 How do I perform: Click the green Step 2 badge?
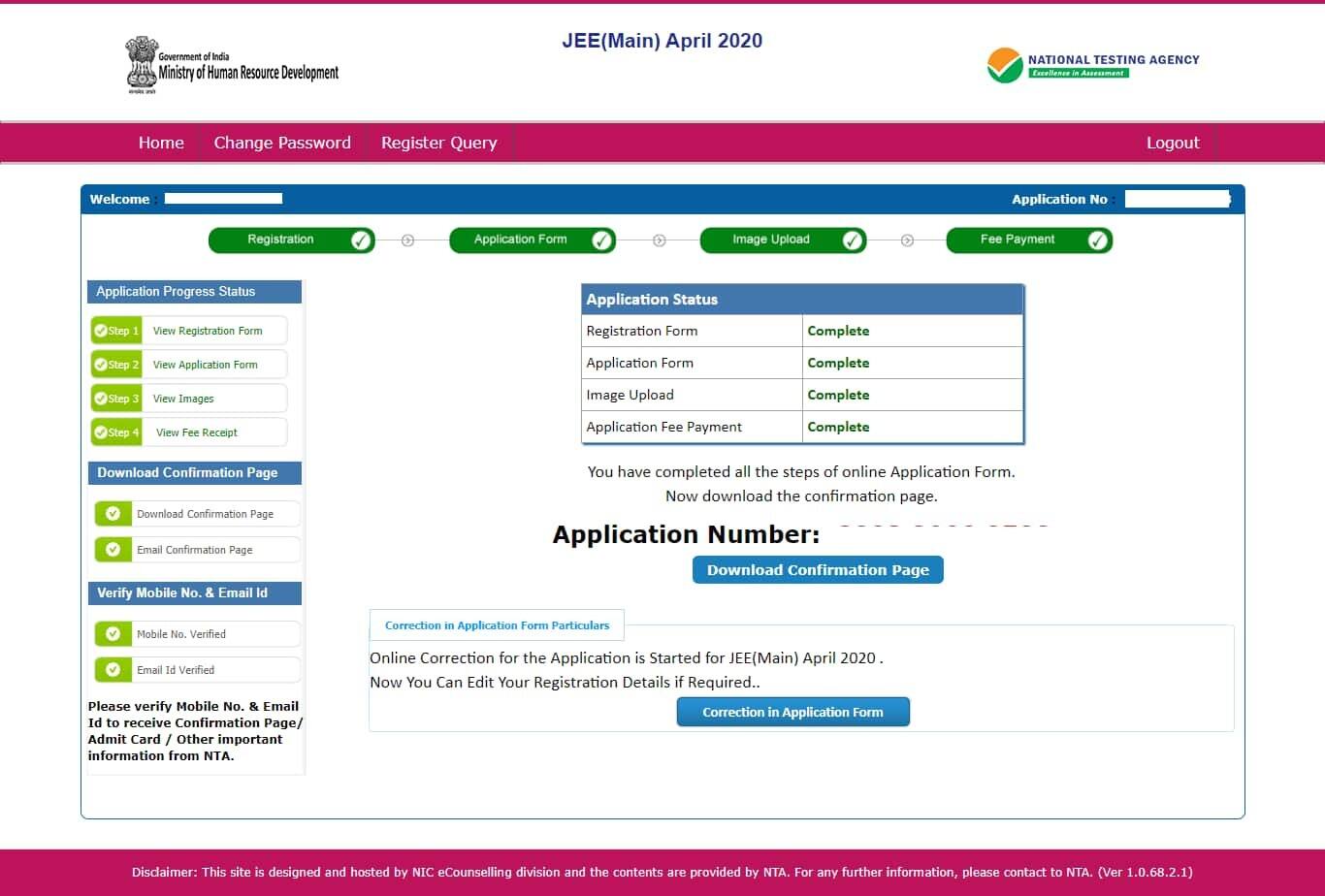[x=116, y=365]
